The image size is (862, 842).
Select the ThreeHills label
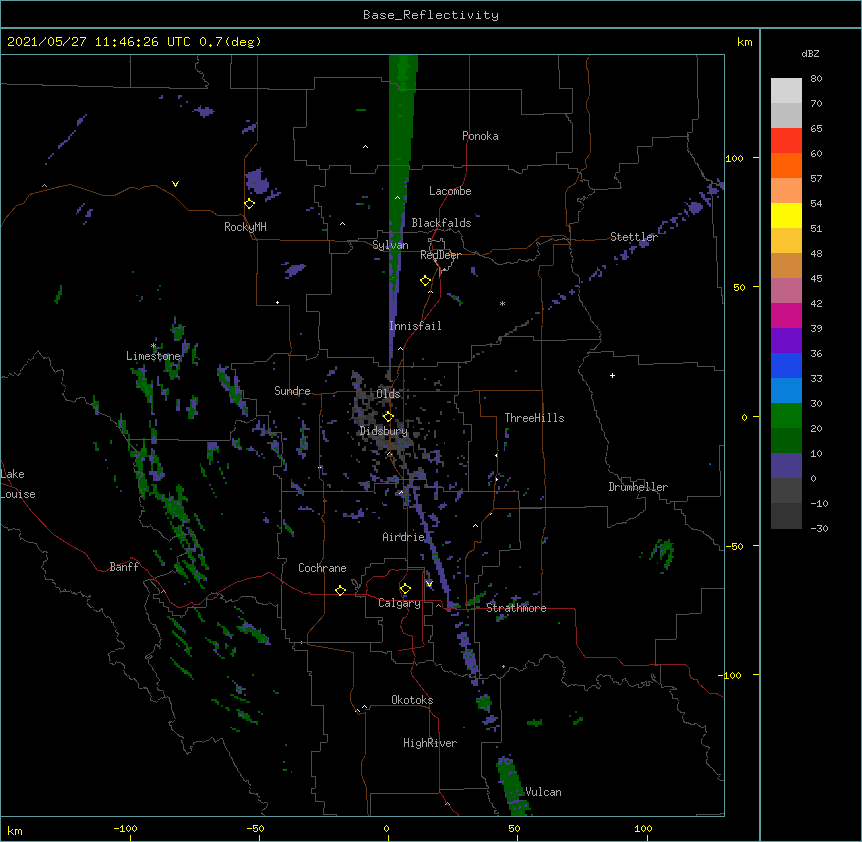pos(534,418)
